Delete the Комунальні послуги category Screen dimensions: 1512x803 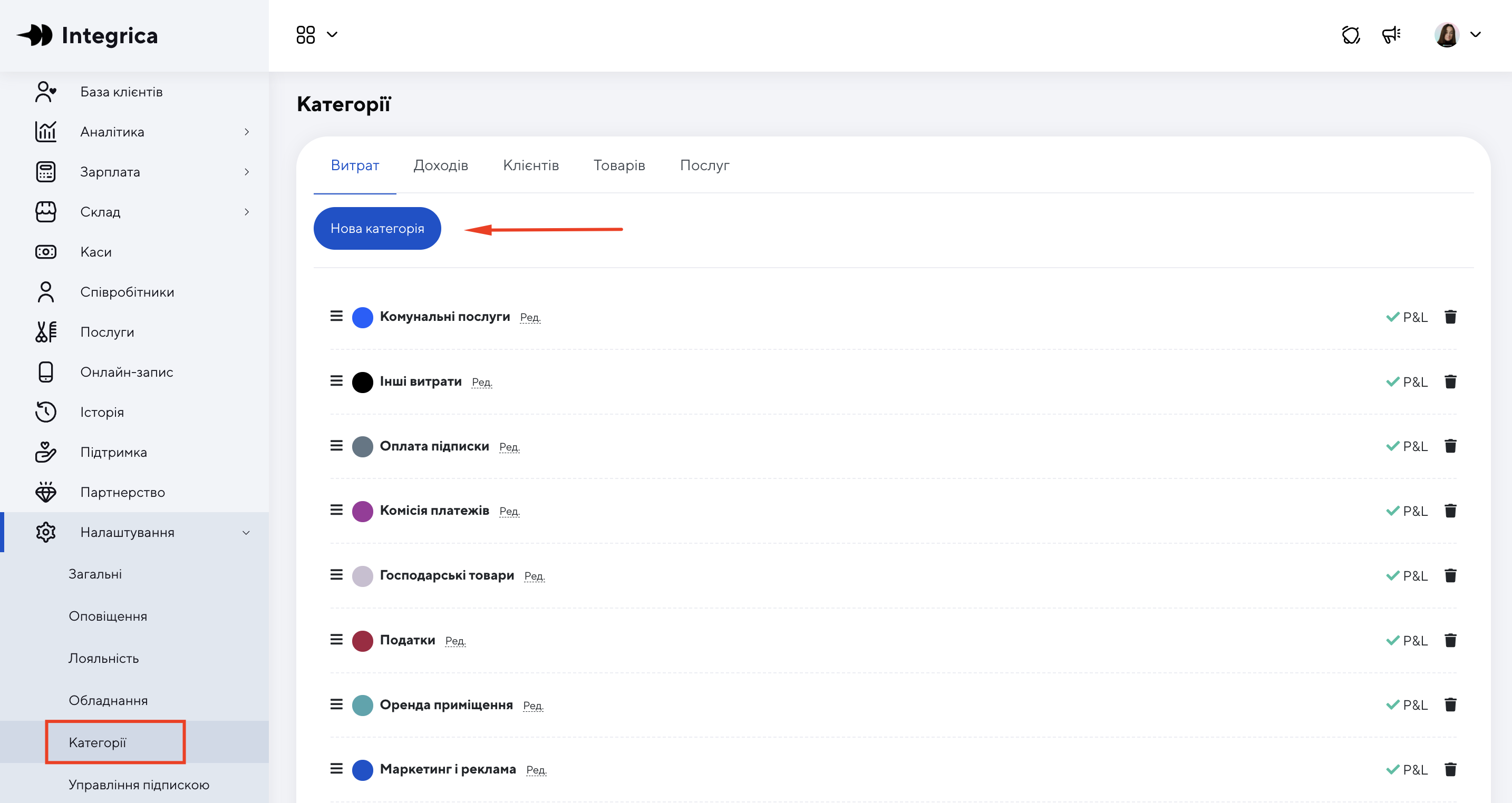[x=1450, y=317]
